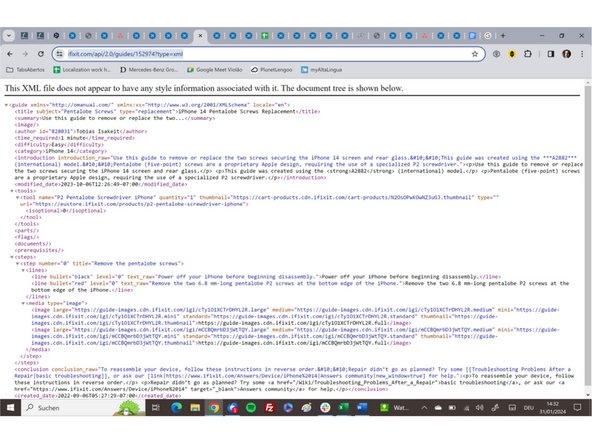Click the title 'iPhone 14 Pentalobe Screws Replacement' line
Image resolution: width=592 pixels, height=444 pixels.
pyautogui.click(x=167, y=112)
